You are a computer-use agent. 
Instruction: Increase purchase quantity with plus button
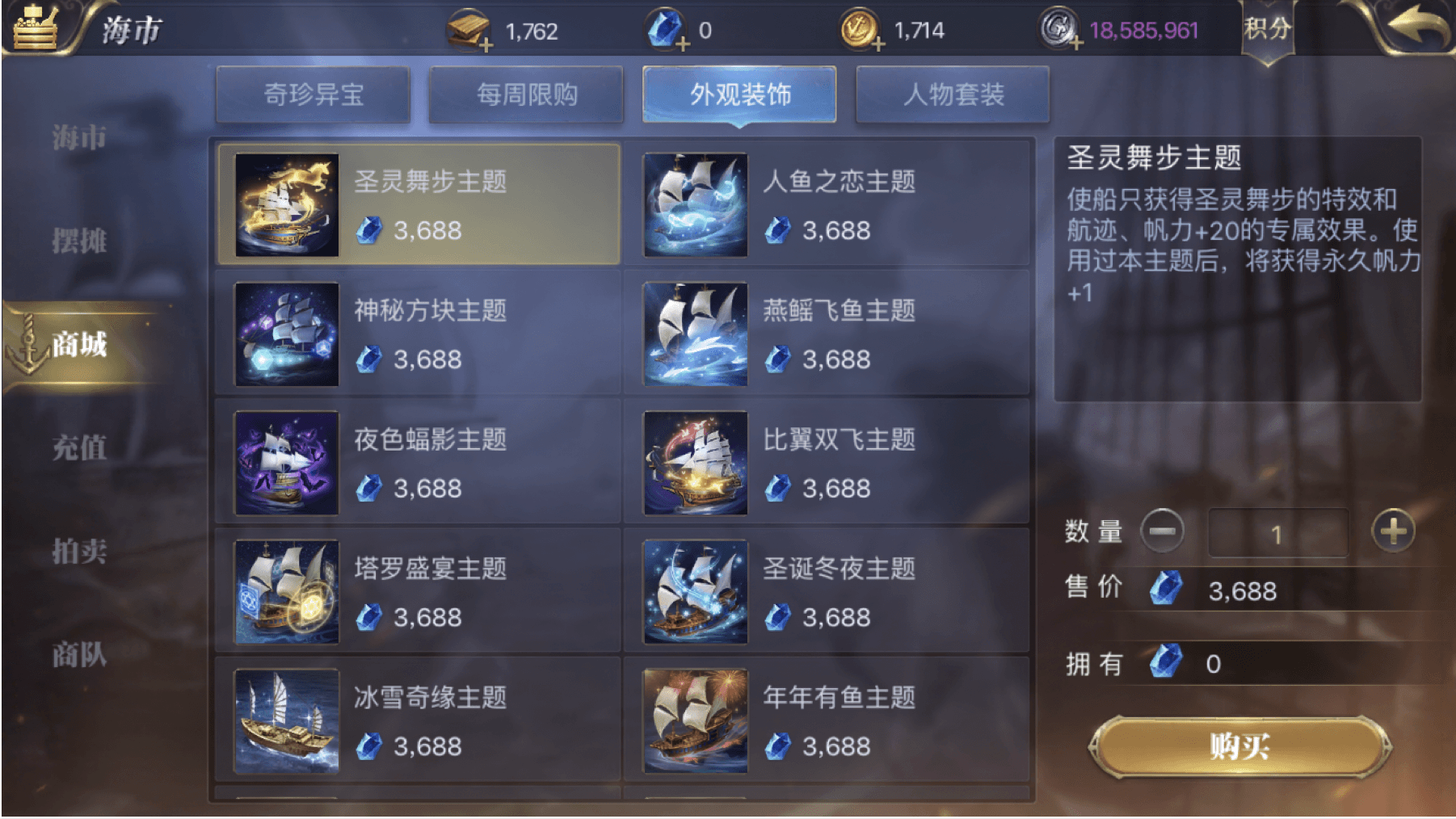pyautogui.click(x=1393, y=531)
